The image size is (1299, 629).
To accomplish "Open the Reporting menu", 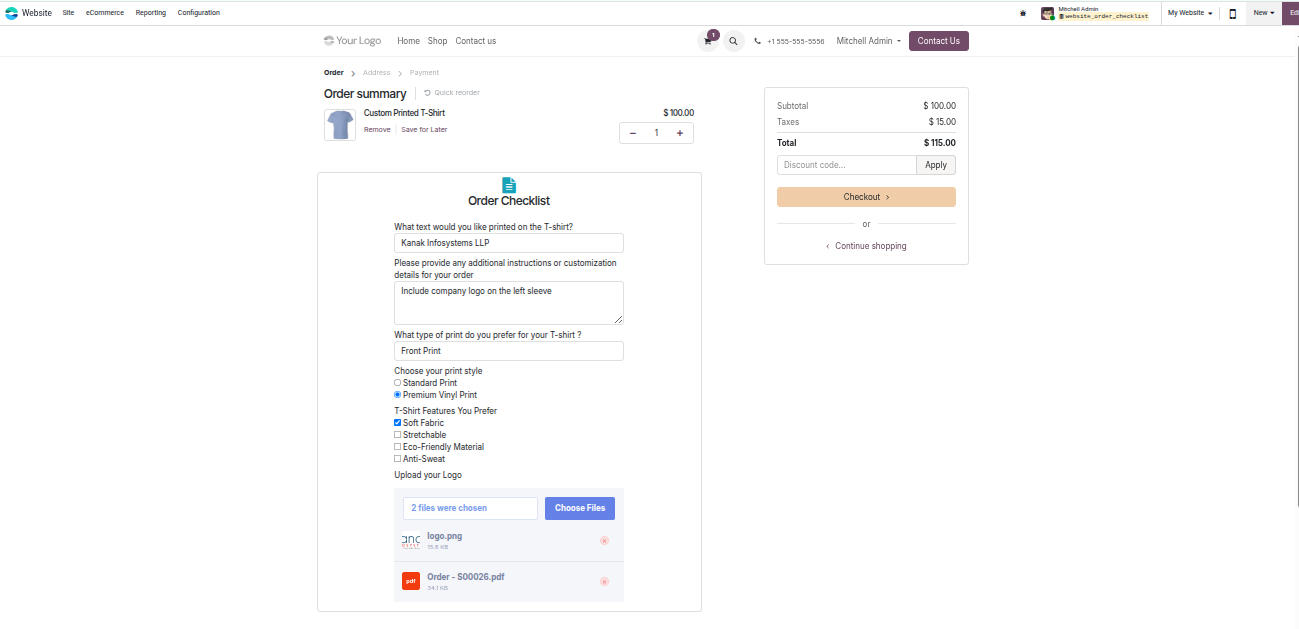I will [x=151, y=13].
